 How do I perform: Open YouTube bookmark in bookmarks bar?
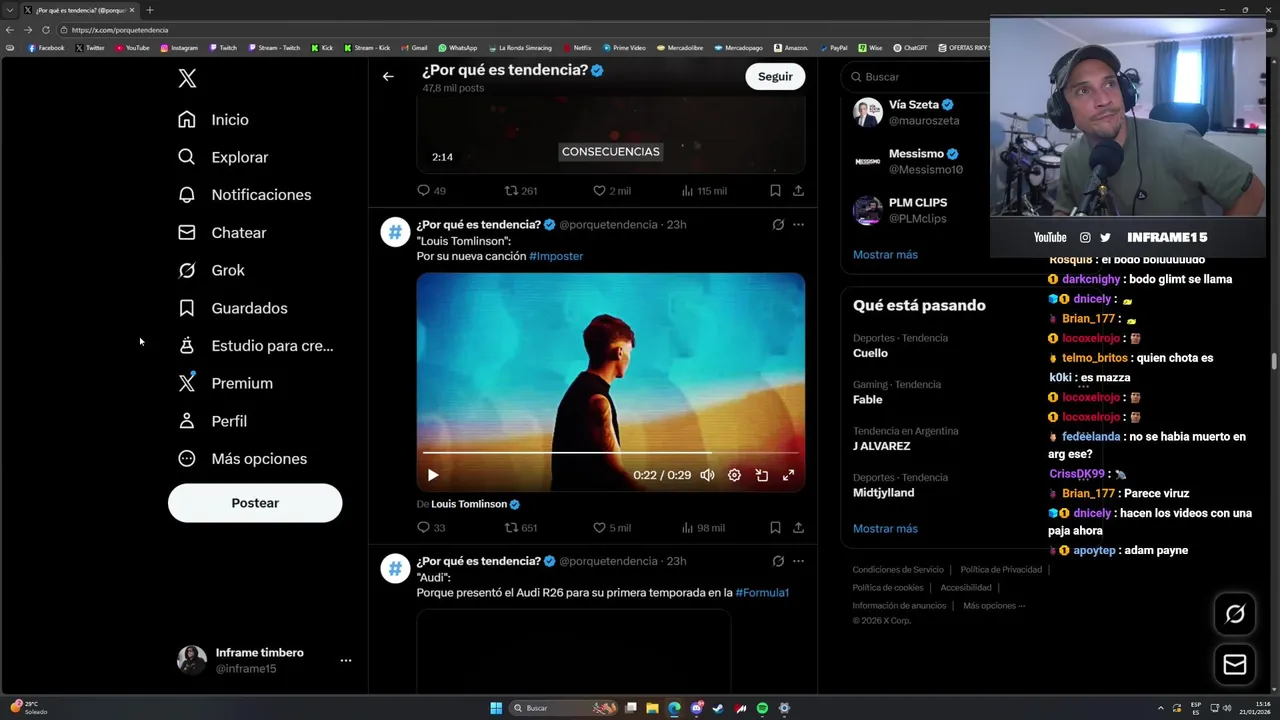pyautogui.click(x=132, y=48)
